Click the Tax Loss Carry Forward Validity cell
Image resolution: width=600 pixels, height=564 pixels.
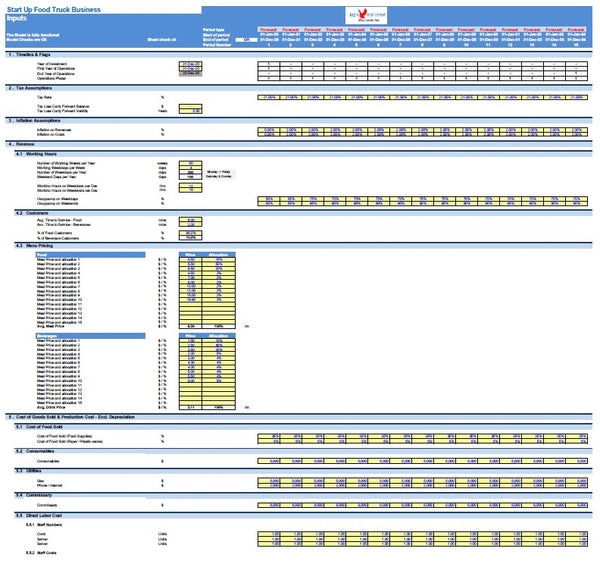[191, 110]
